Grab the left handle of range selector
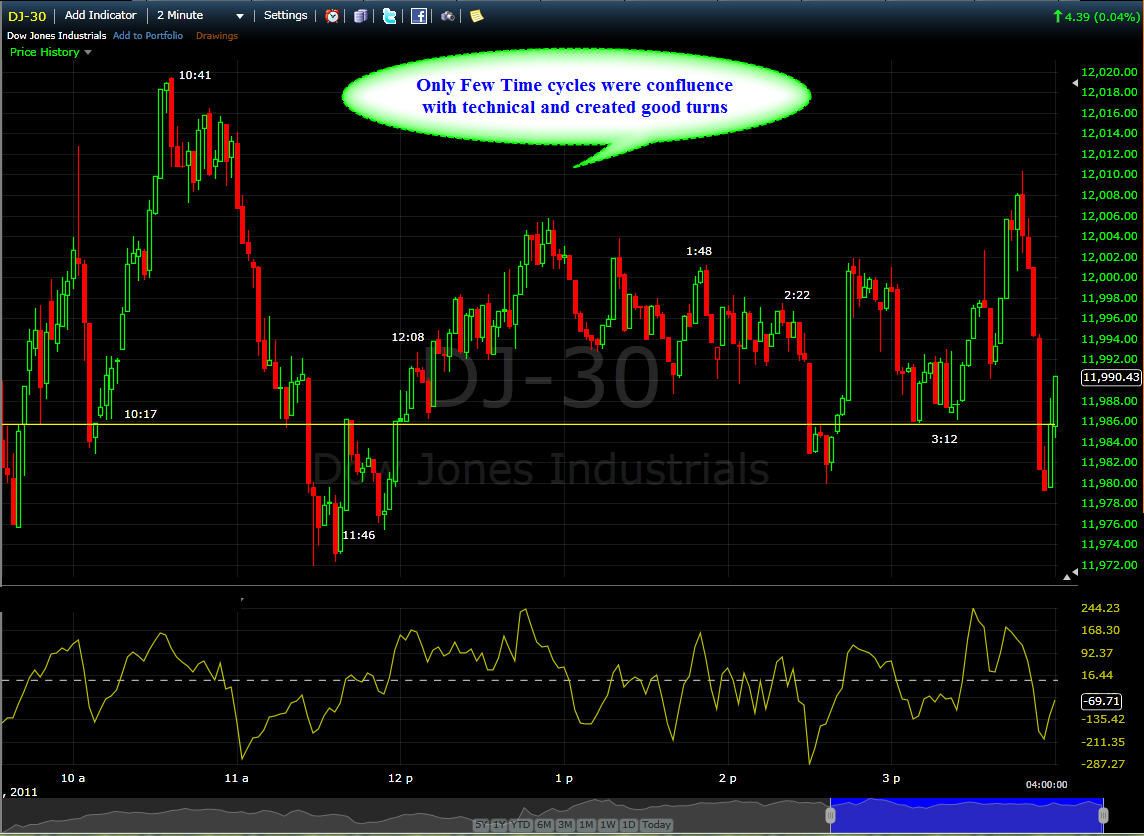This screenshot has width=1144, height=836. pyautogui.click(x=830, y=815)
